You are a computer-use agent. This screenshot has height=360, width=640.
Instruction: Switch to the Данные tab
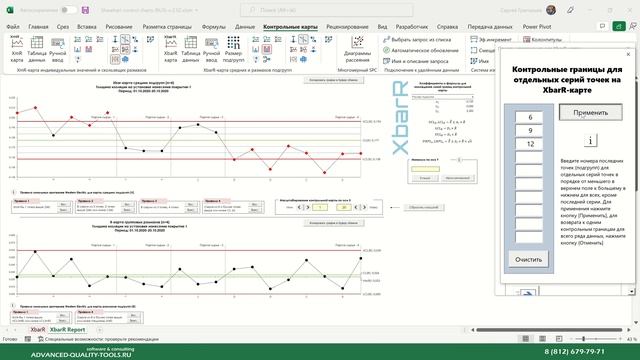[x=245, y=27]
